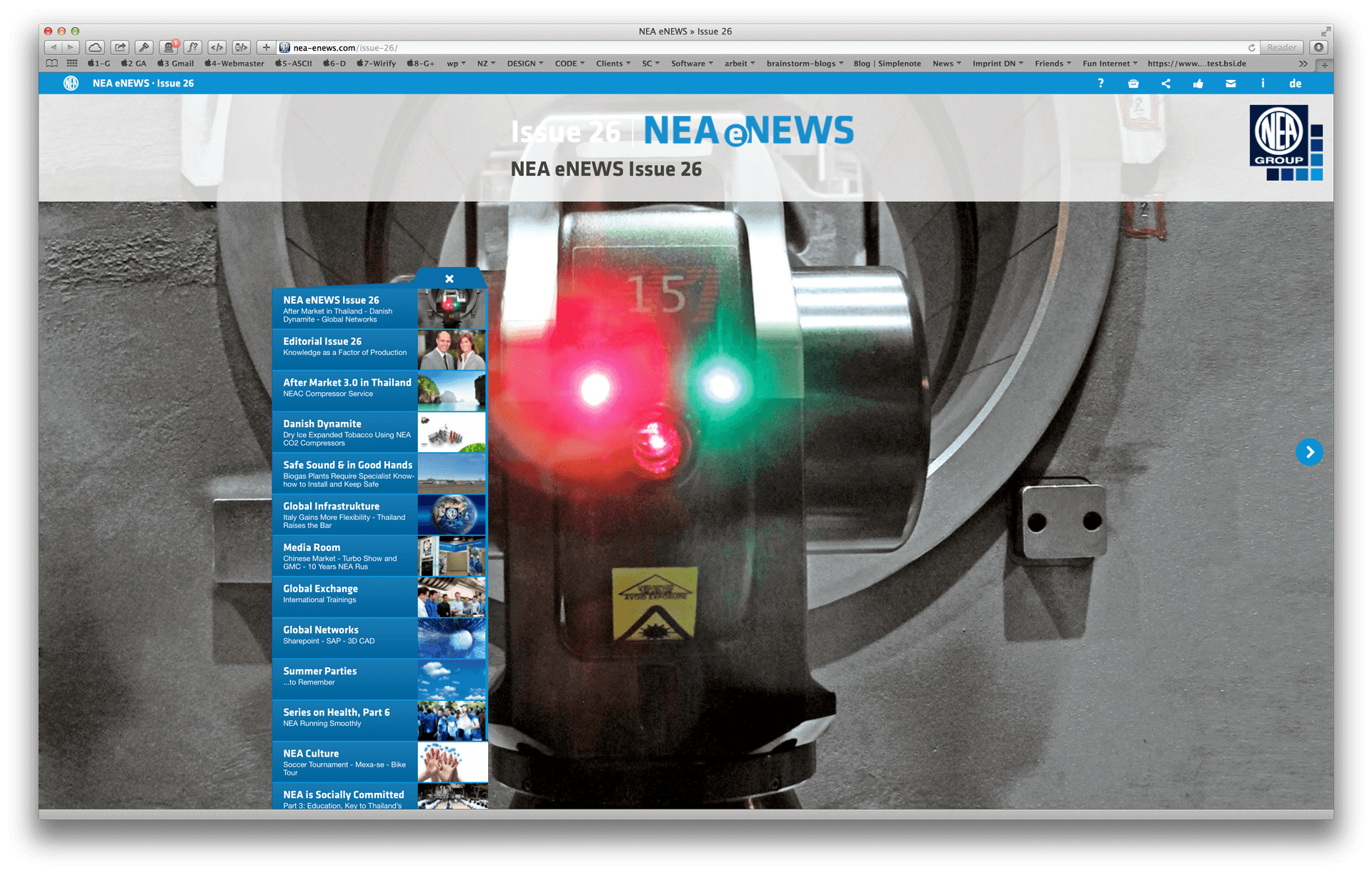Click the iCloud tabs cloud icon

tap(95, 47)
